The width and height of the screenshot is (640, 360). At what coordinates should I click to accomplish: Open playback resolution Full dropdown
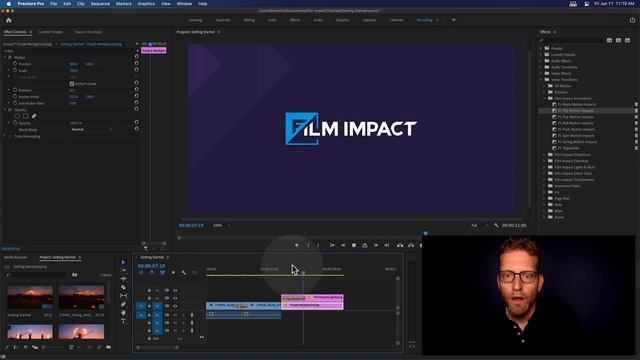click(x=479, y=225)
